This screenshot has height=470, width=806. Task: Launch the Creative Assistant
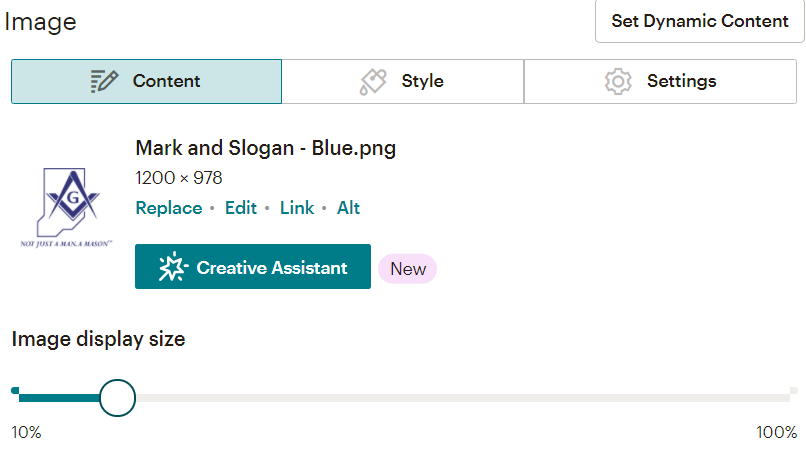tap(253, 266)
